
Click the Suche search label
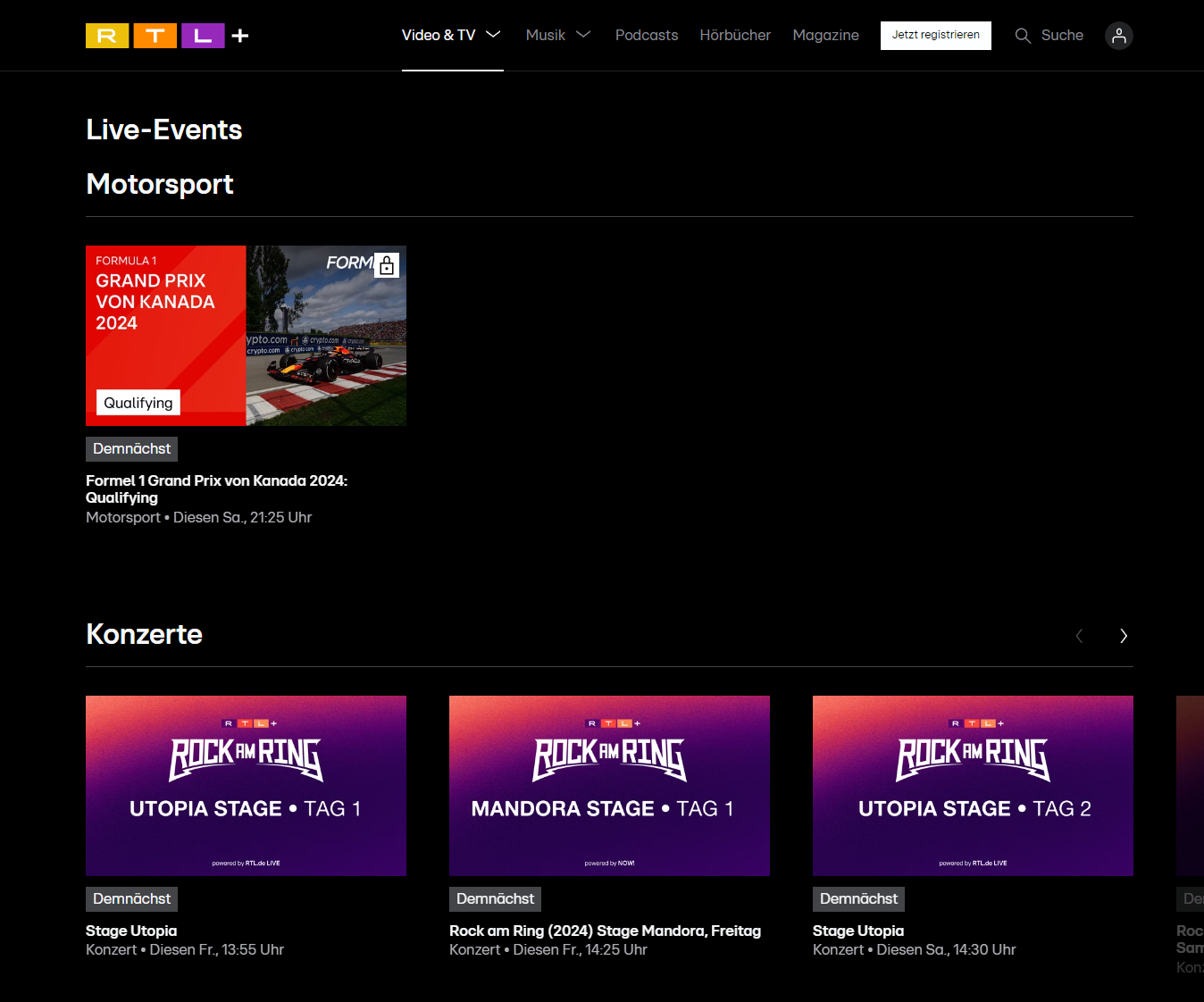(1062, 36)
